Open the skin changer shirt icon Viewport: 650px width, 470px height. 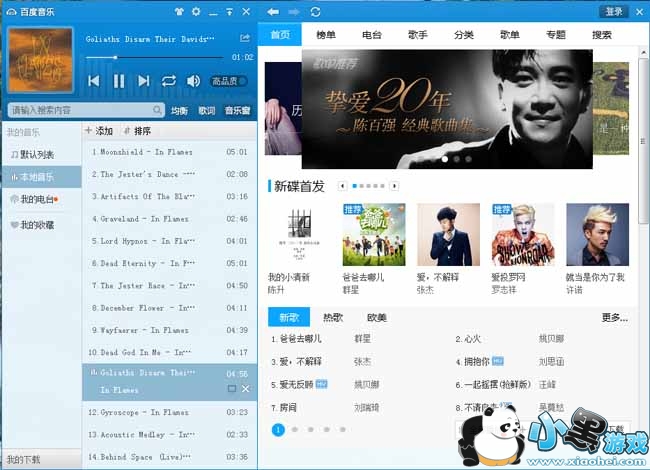179,12
